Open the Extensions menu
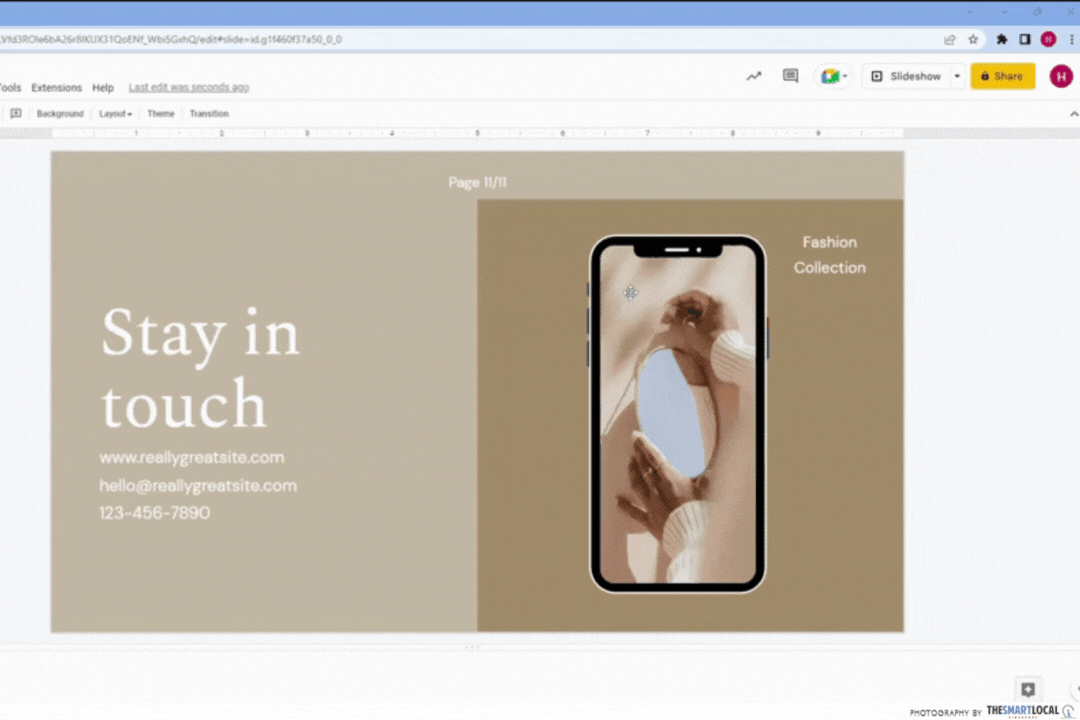This screenshot has height=720, width=1080. tap(56, 88)
